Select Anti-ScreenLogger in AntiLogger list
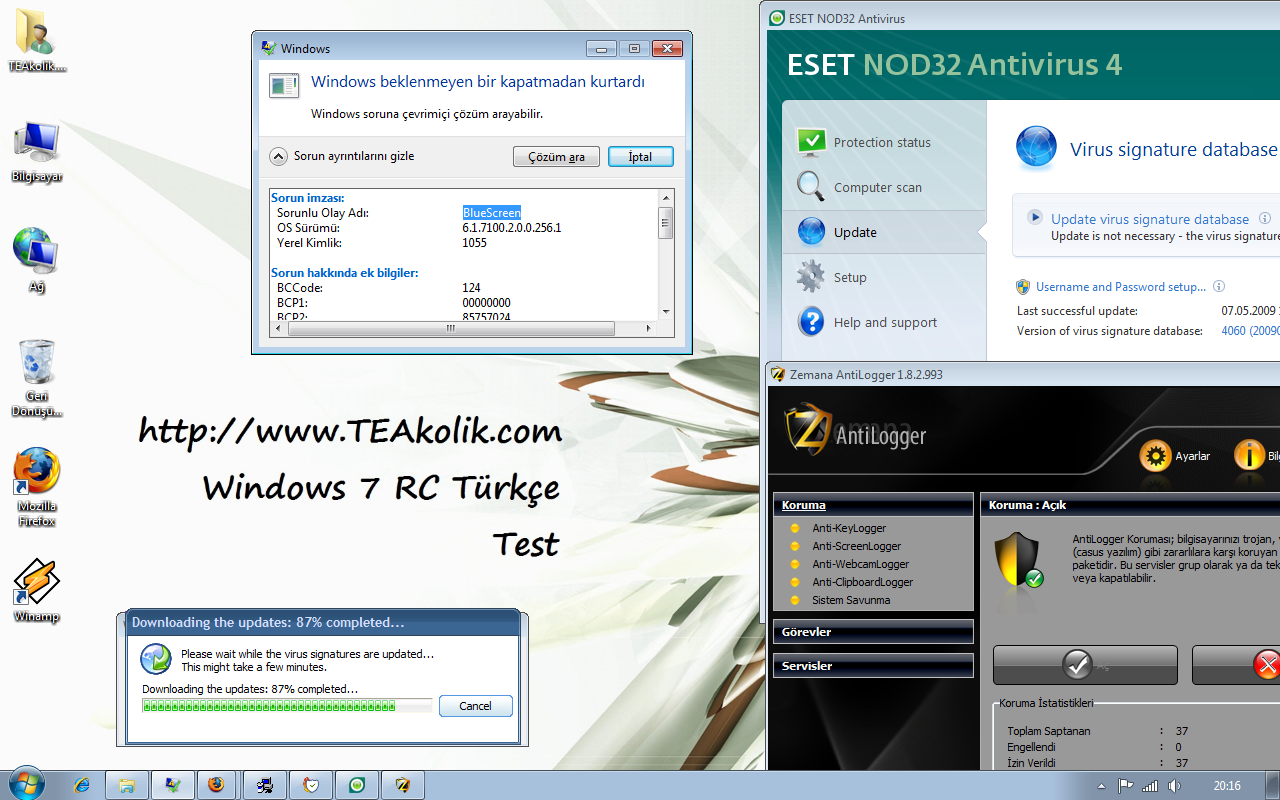The height and width of the screenshot is (800, 1280). [857, 546]
